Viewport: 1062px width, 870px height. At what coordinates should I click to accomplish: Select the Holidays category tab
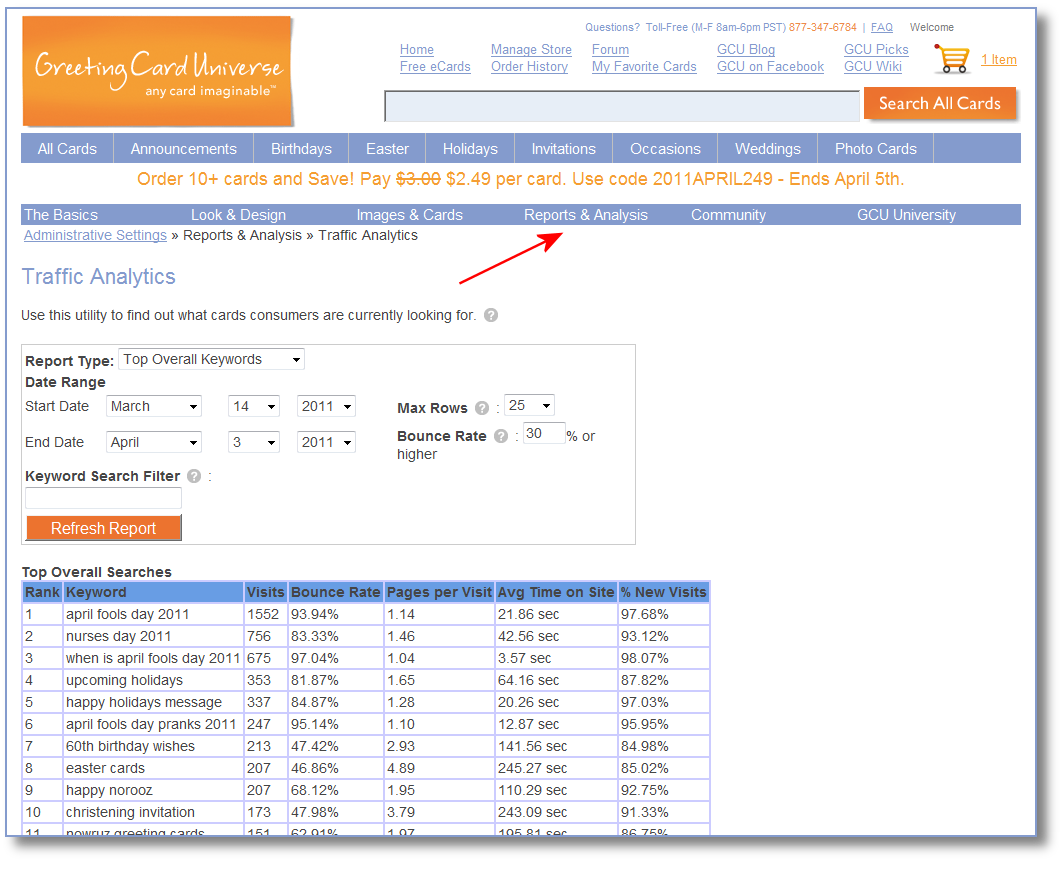coord(470,149)
